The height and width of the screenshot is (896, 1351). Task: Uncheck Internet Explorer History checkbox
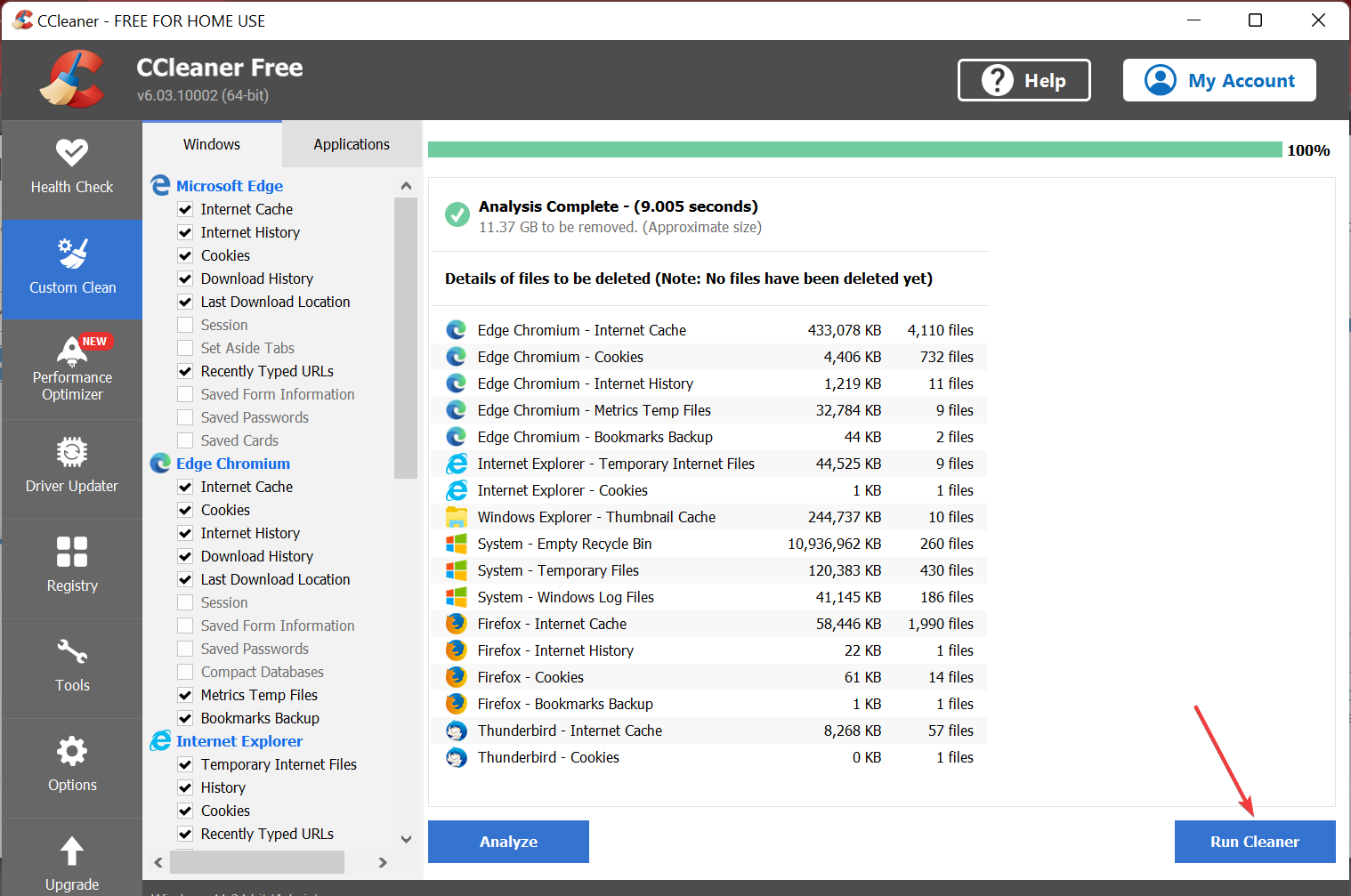tap(185, 787)
